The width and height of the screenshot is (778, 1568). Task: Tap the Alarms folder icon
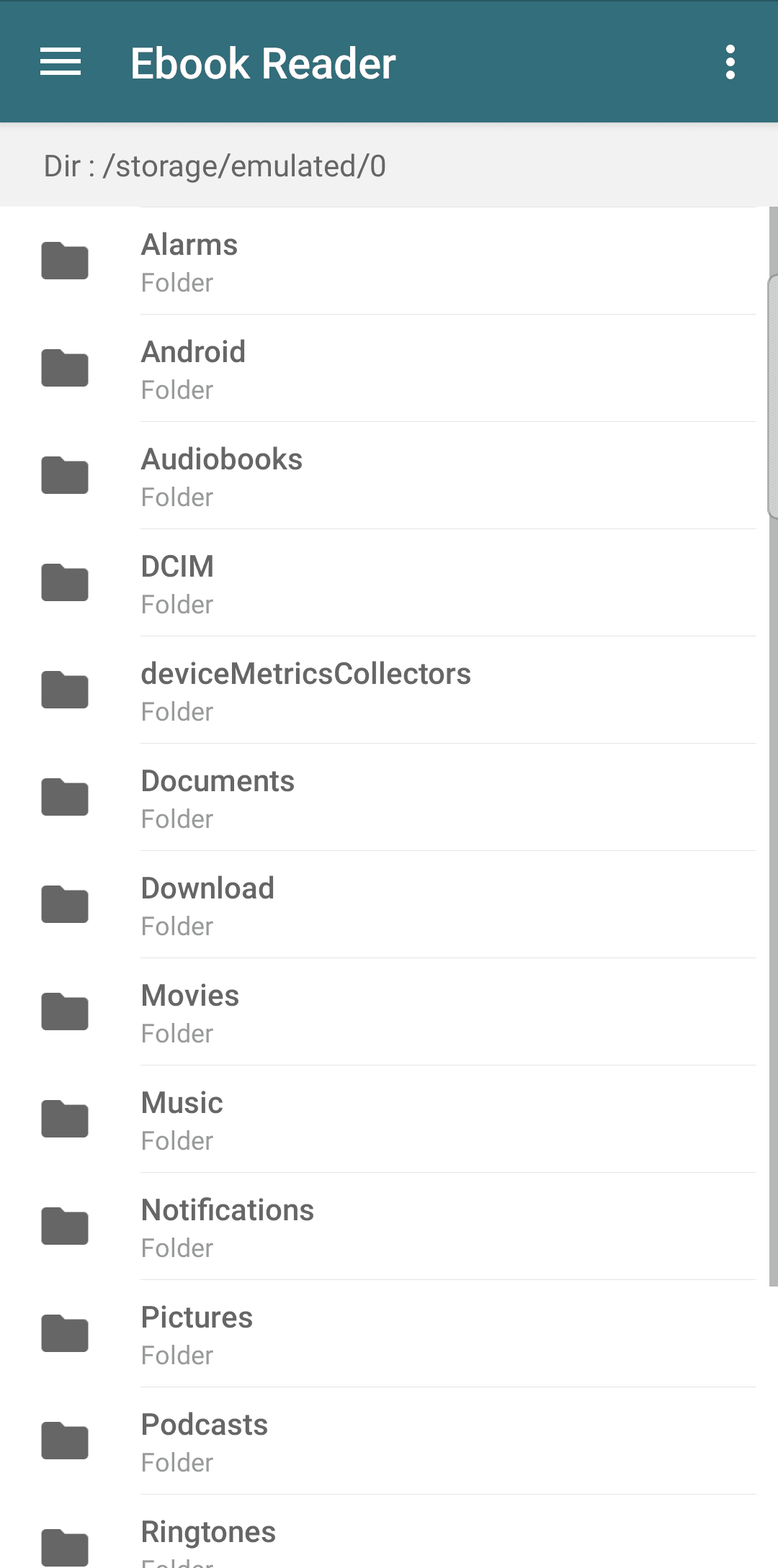65,261
